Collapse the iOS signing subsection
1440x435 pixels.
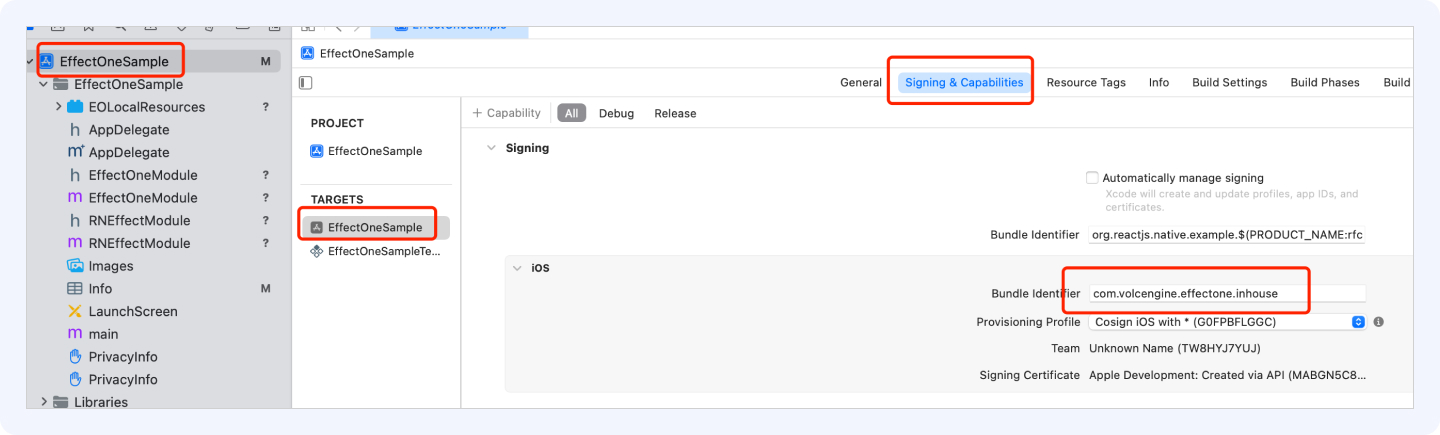517,268
